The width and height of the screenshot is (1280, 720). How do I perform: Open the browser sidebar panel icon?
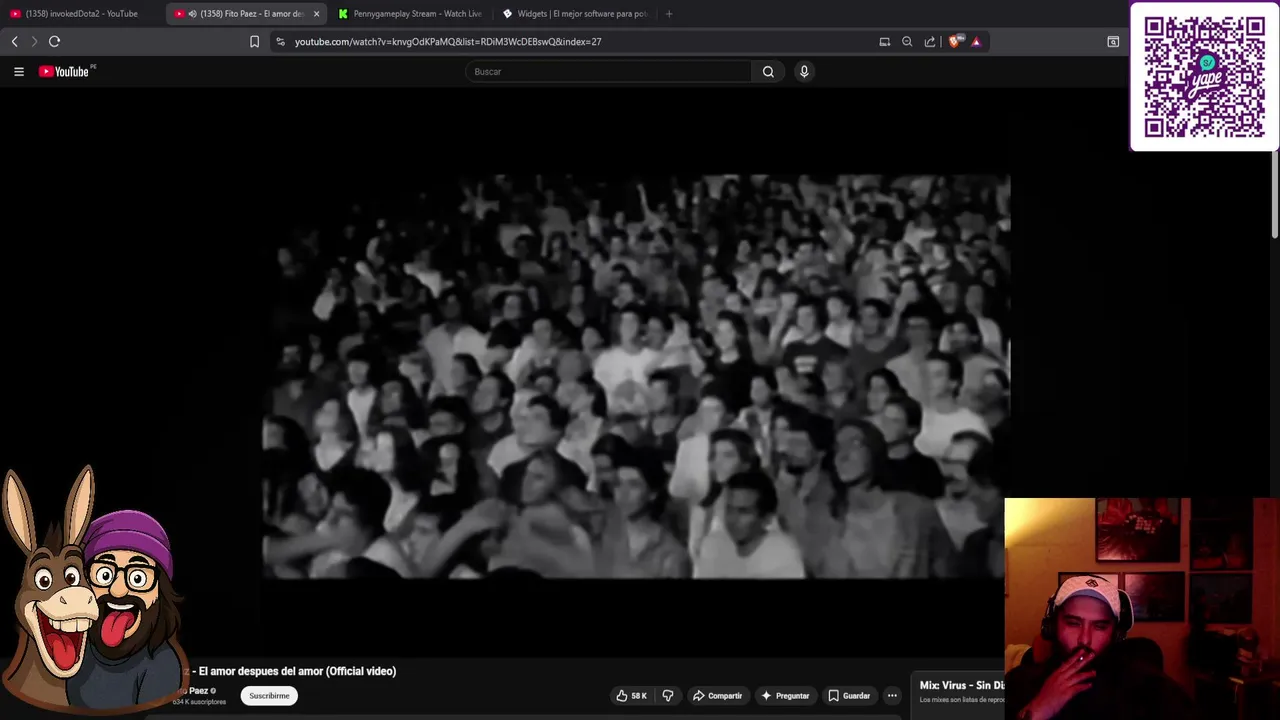pos(1113,41)
